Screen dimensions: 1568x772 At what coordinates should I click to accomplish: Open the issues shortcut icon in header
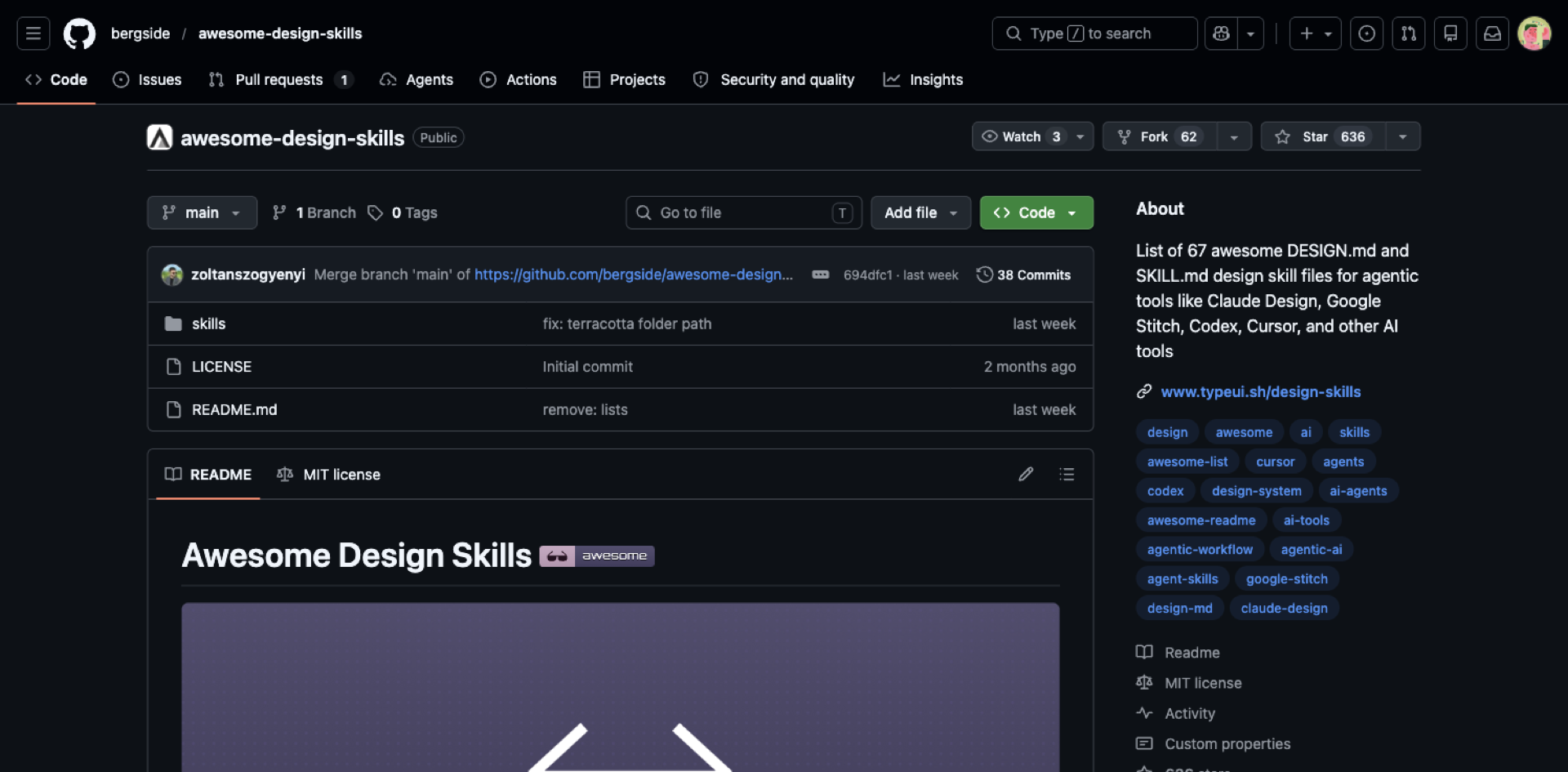point(1366,33)
